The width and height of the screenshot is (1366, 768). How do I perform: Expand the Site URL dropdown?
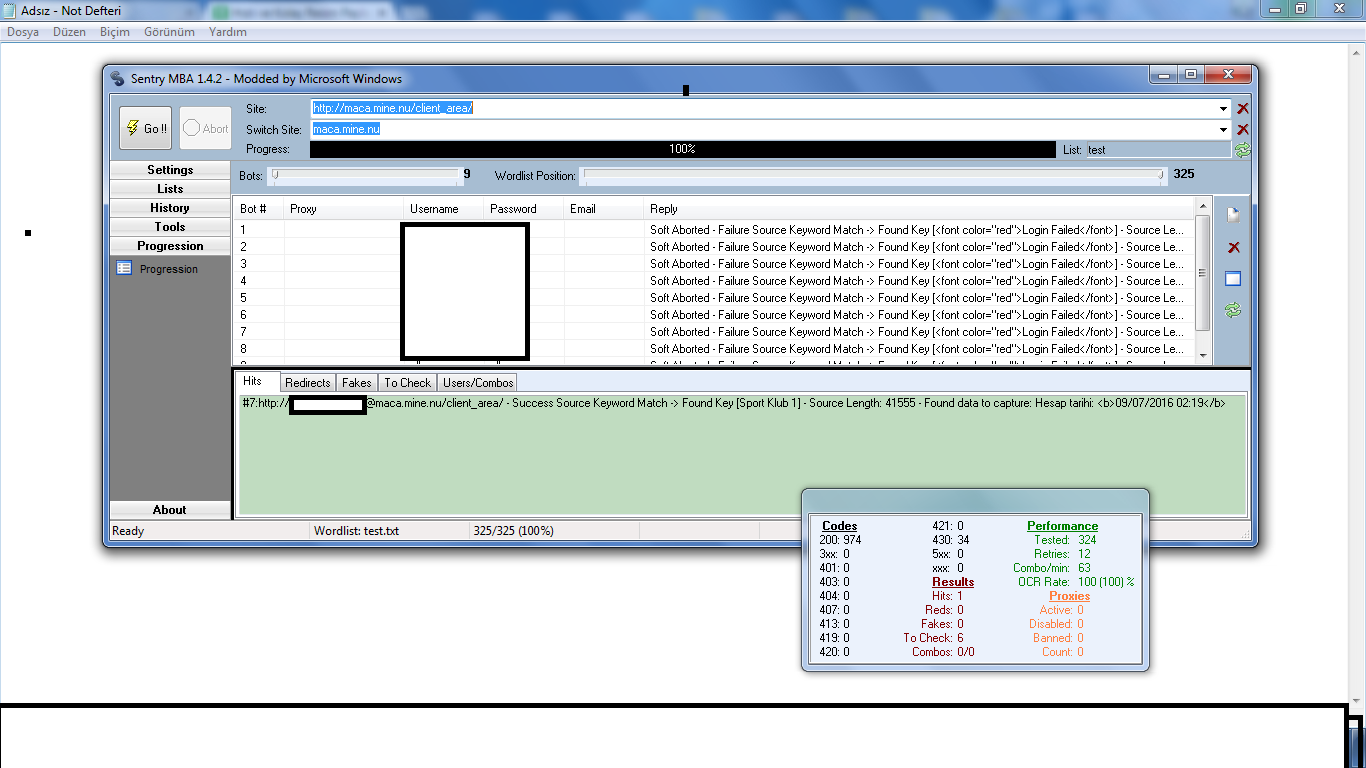tap(1224, 108)
